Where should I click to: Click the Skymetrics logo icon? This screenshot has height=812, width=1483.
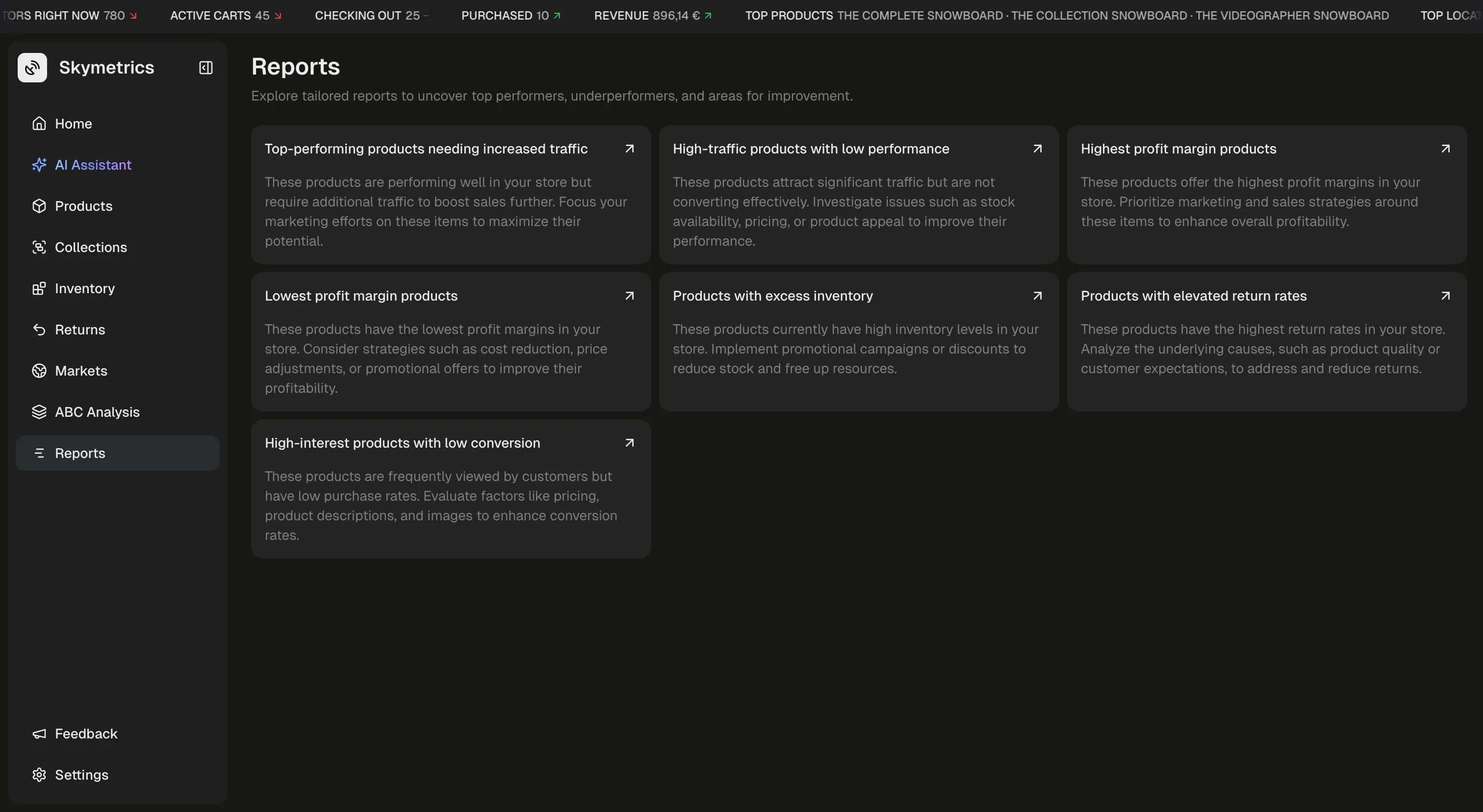(32, 68)
